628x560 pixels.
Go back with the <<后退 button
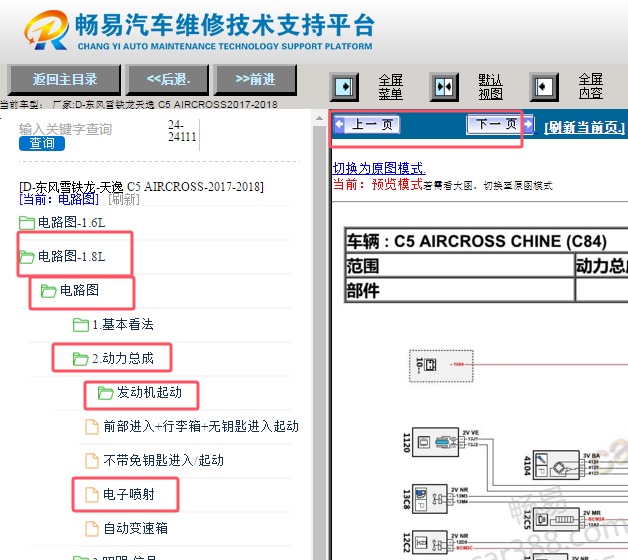click(168, 79)
